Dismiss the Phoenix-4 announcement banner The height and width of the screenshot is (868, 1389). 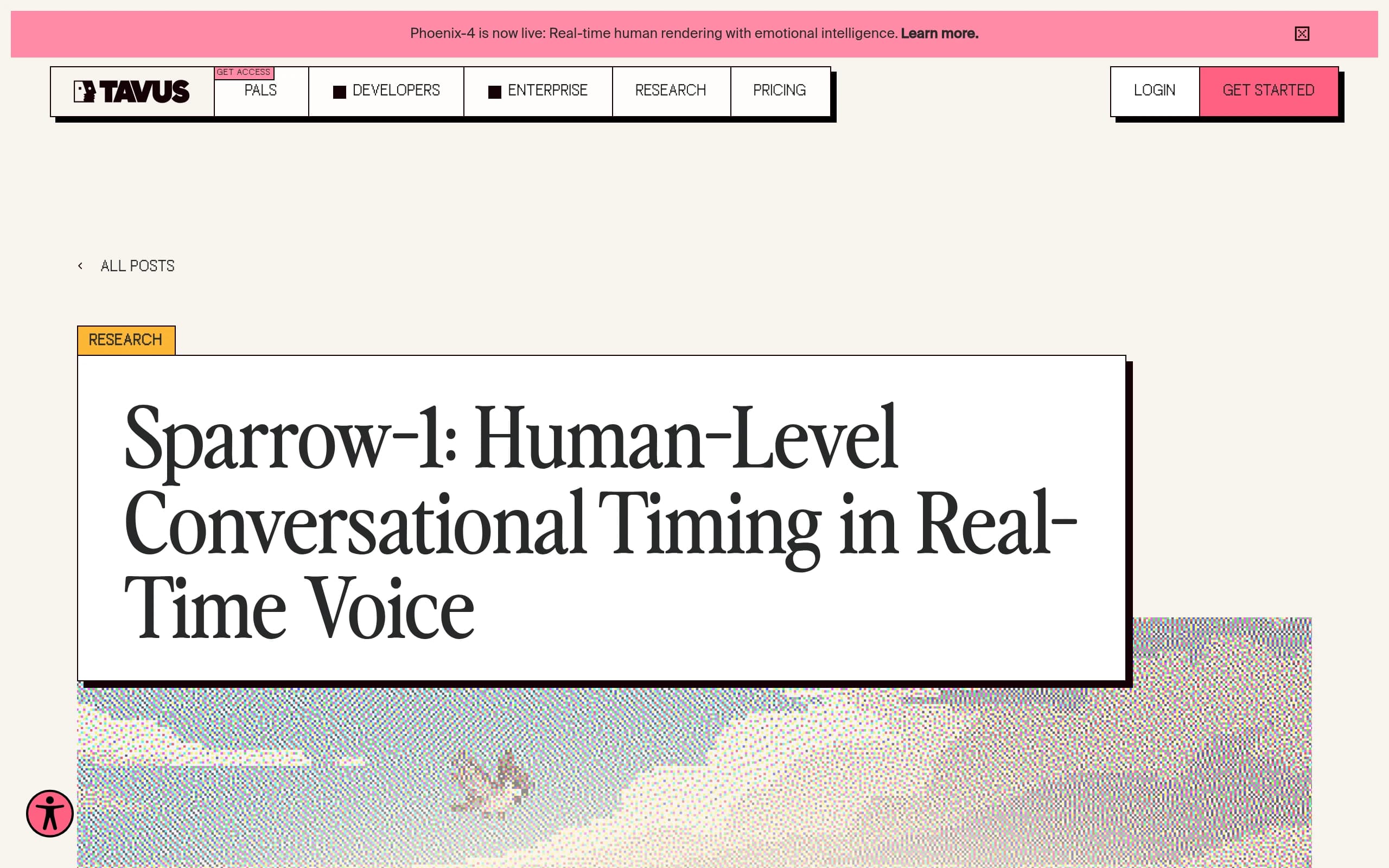[x=1302, y=34]
